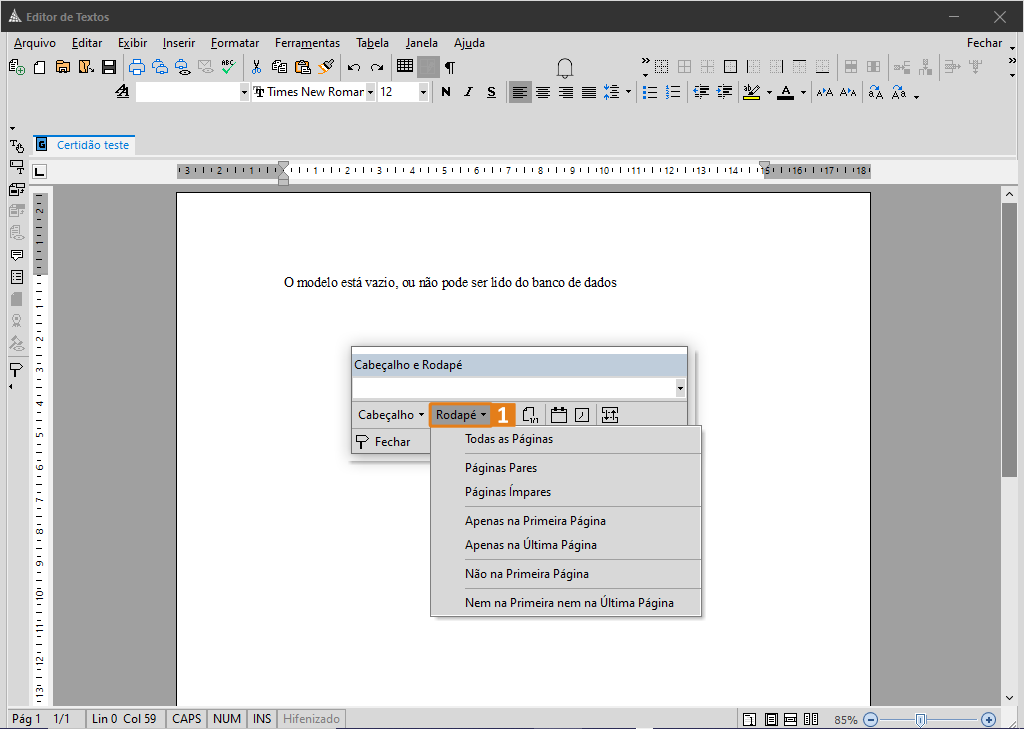The height and width of the screenshot is (729, 1024).
Task: Click the vertical scrollbar thumb
Action: pyautogui.click(x=1009, y=340)
